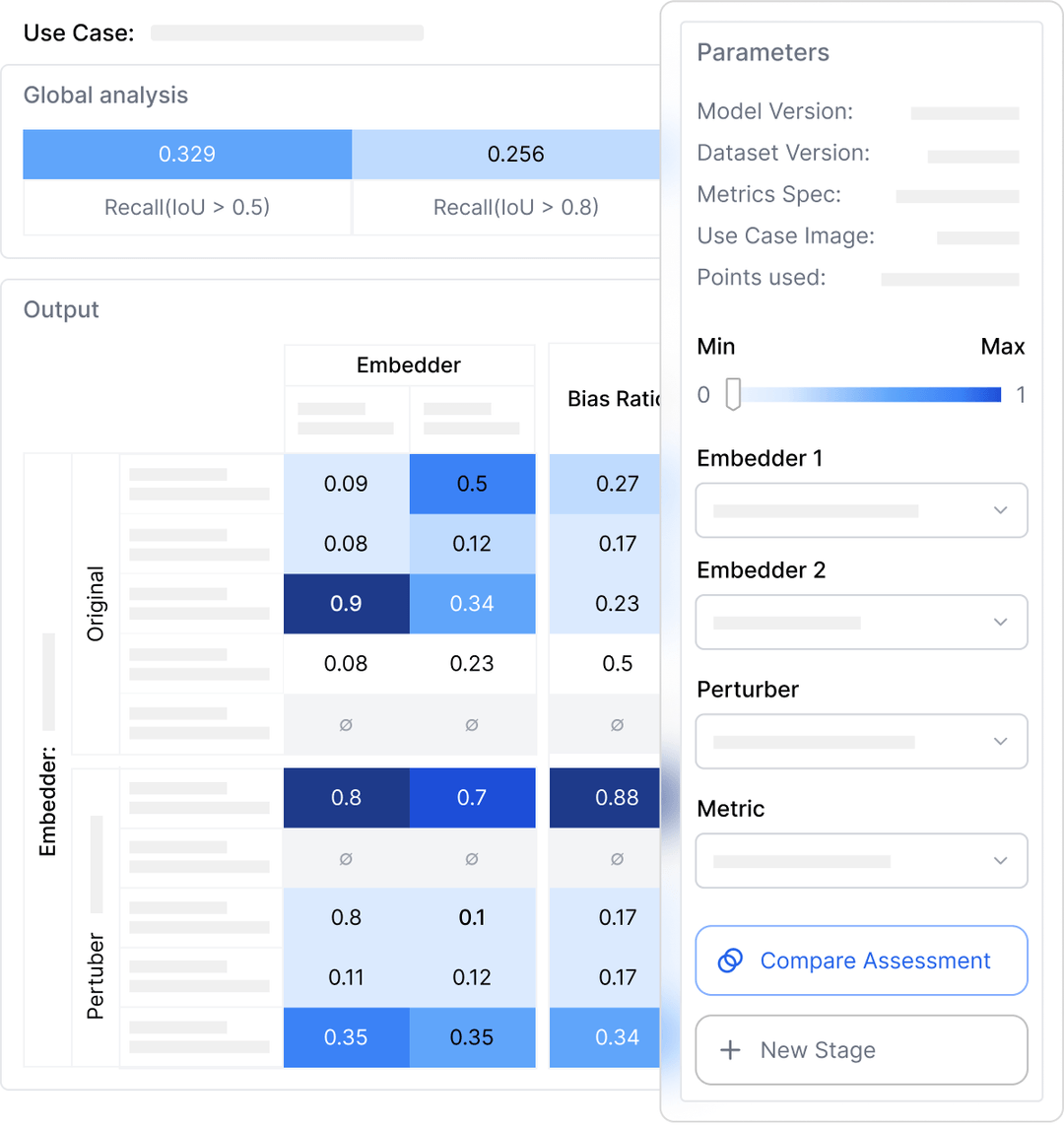Expand the Embedder 2 dropdown chevron
Screen dimensions: 1064x1128
[1000, 622]
